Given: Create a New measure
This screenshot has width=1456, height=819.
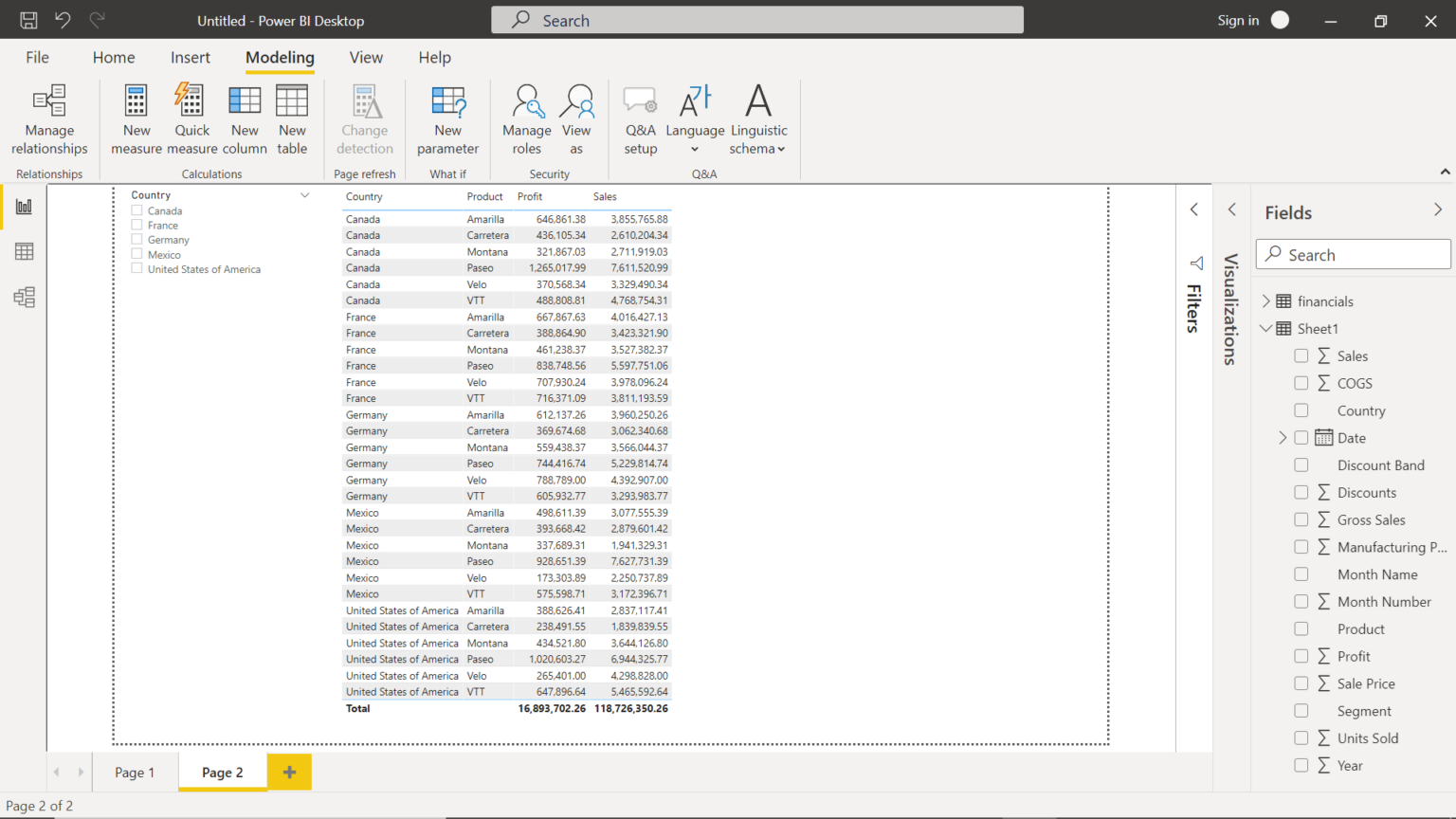Looking at the screenshot, I should tap(136, 118).
